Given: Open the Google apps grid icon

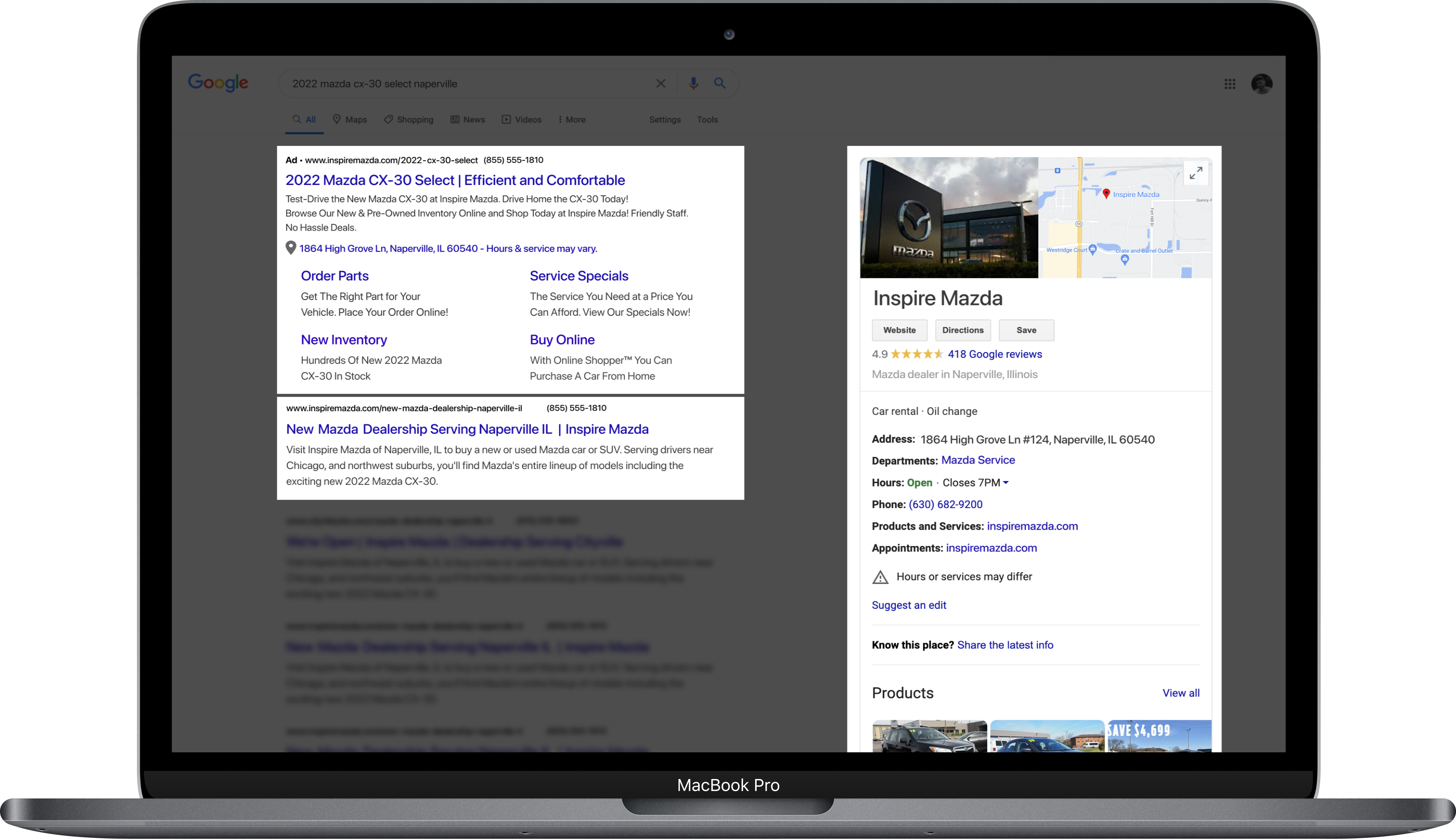Looking at the screenshot, I should (x=1230, y=84).
